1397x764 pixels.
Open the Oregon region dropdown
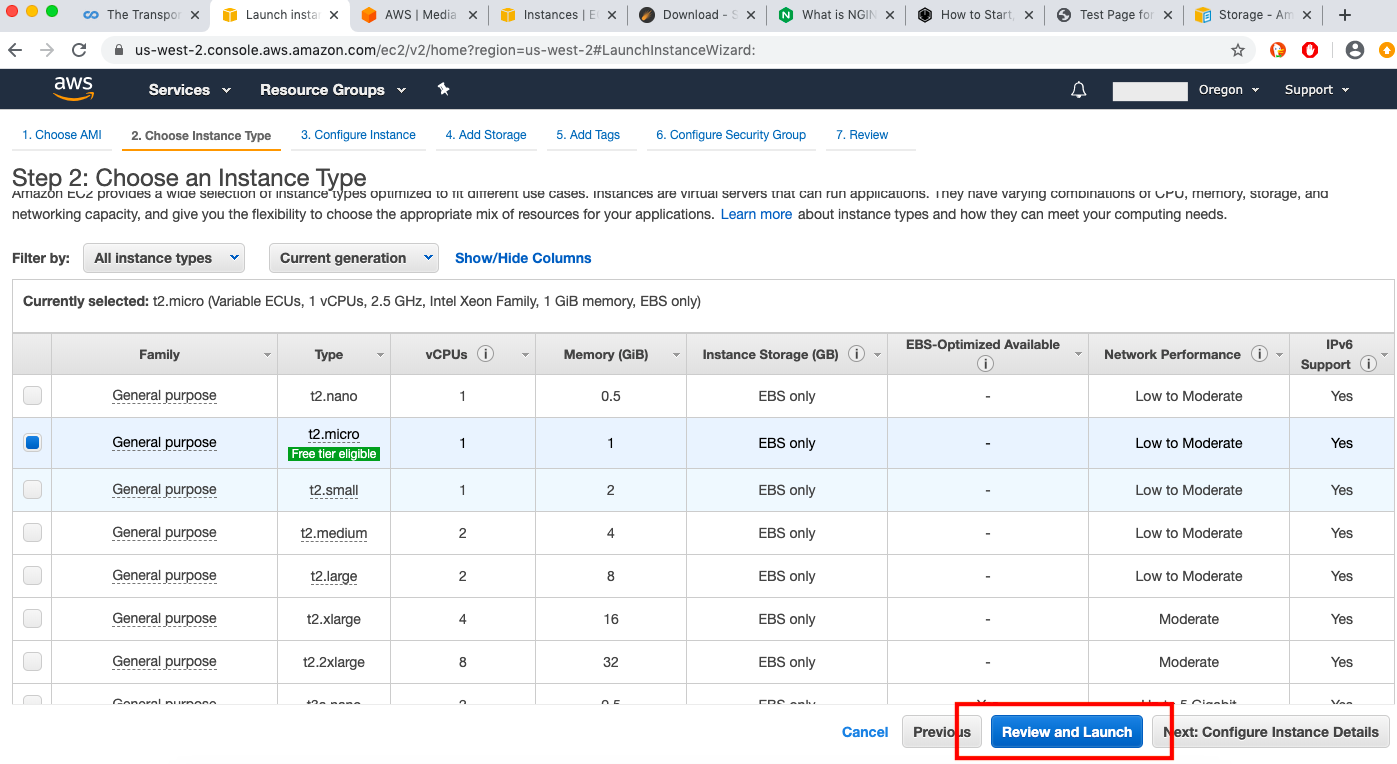point(1228,90)
